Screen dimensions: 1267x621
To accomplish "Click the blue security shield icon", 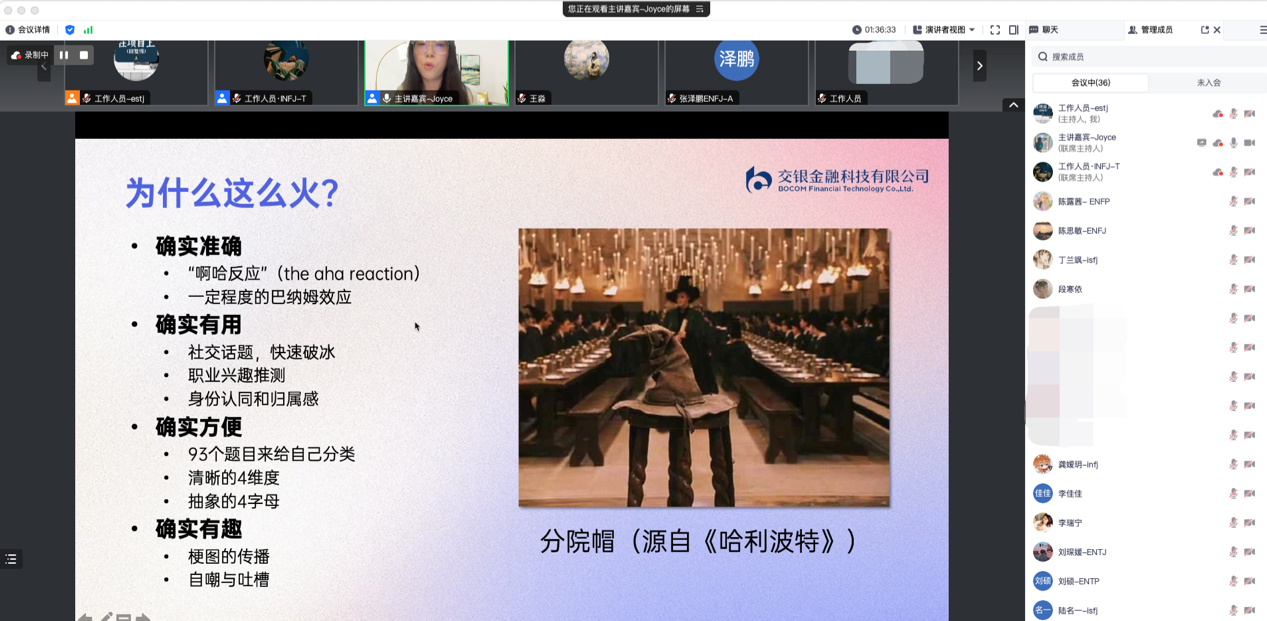I will (70, 30).
